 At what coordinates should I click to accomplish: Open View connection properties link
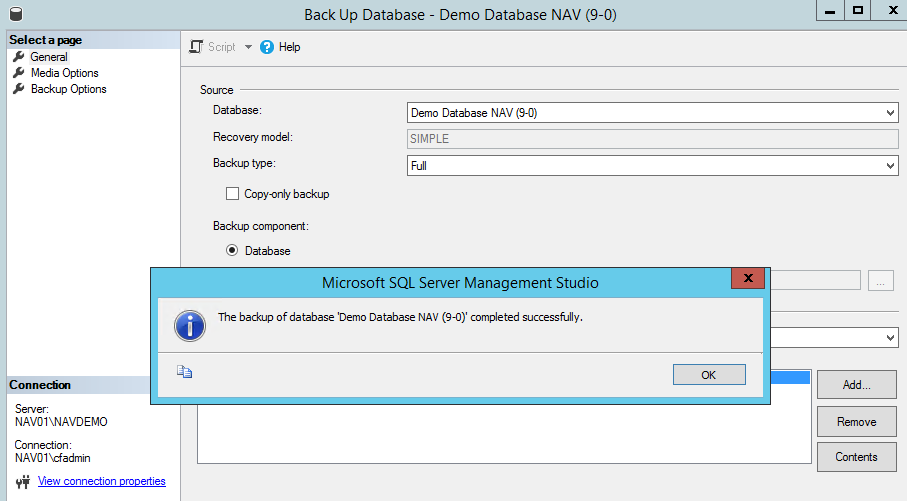point(102,481)
